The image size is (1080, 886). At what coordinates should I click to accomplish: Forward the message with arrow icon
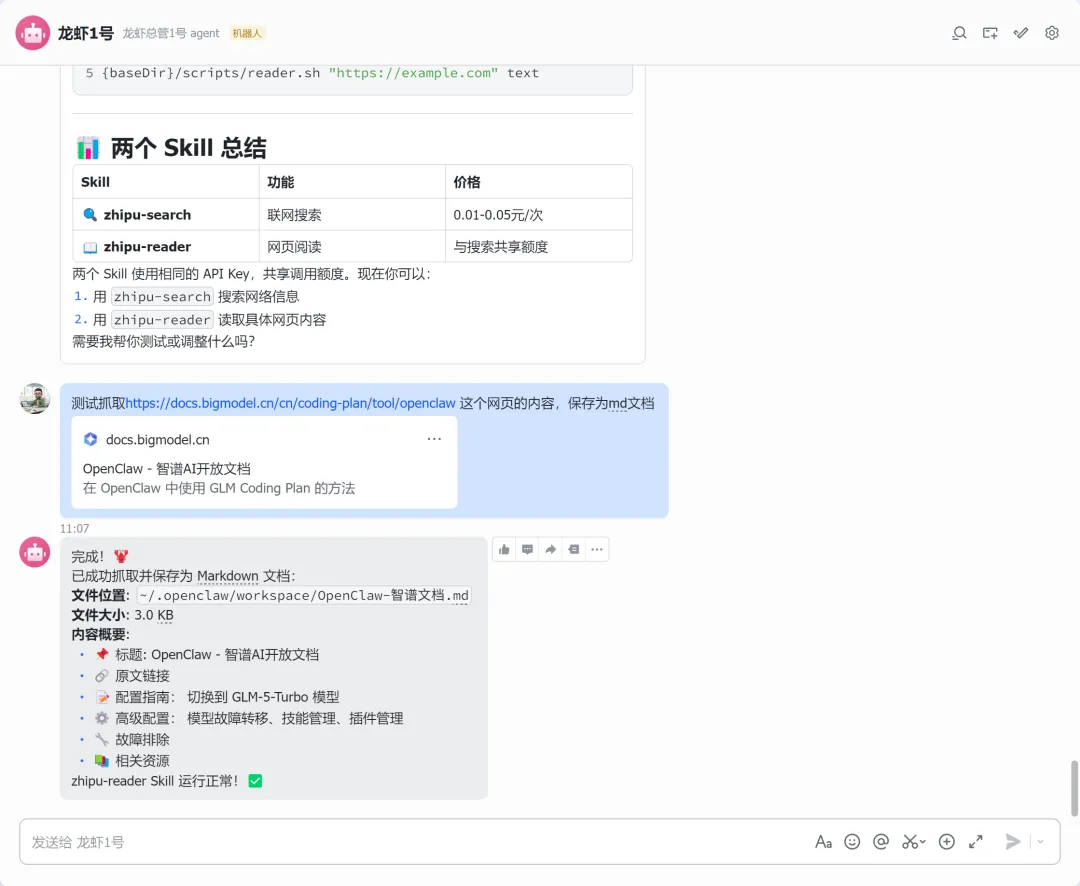pyautogui.click(x=550, y=549)
